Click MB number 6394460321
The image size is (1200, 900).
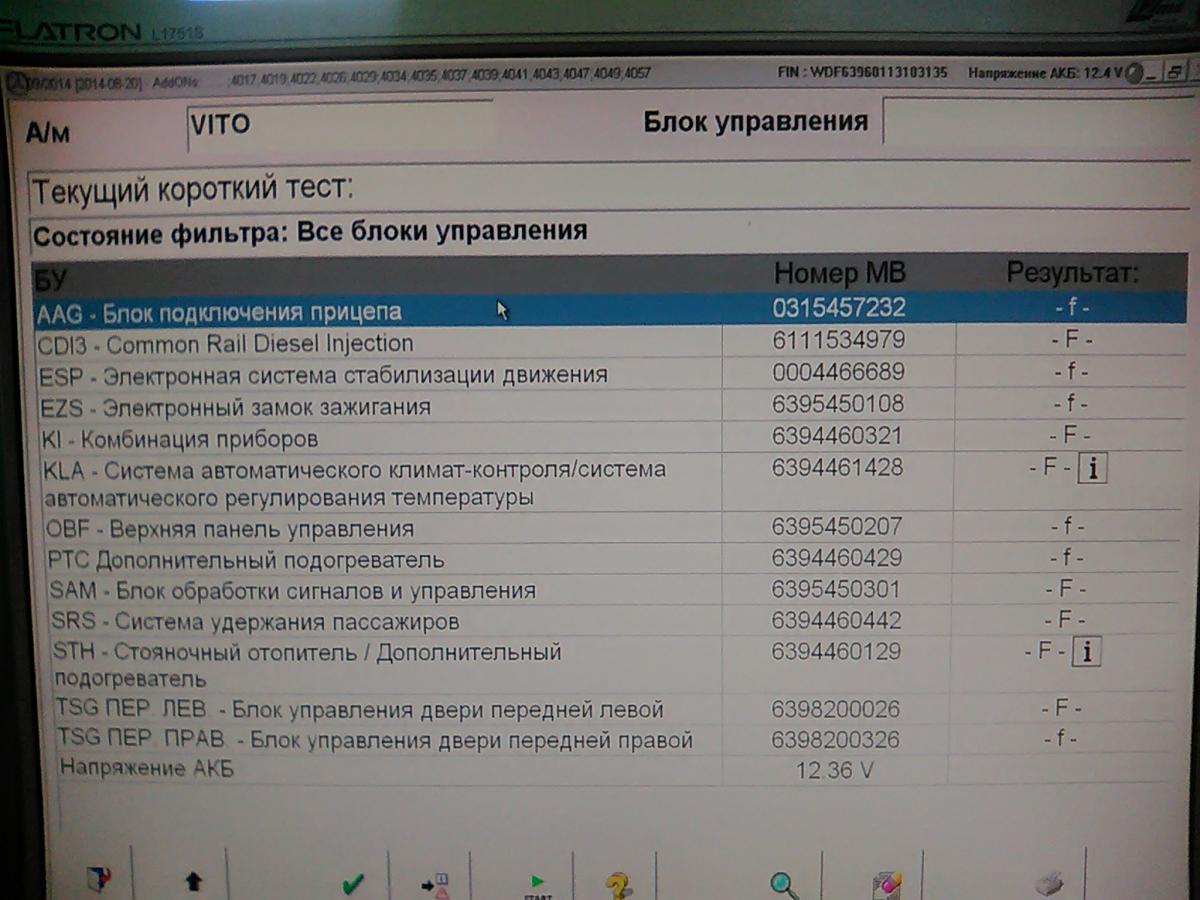pyautogui.click(x=837, y=436)
